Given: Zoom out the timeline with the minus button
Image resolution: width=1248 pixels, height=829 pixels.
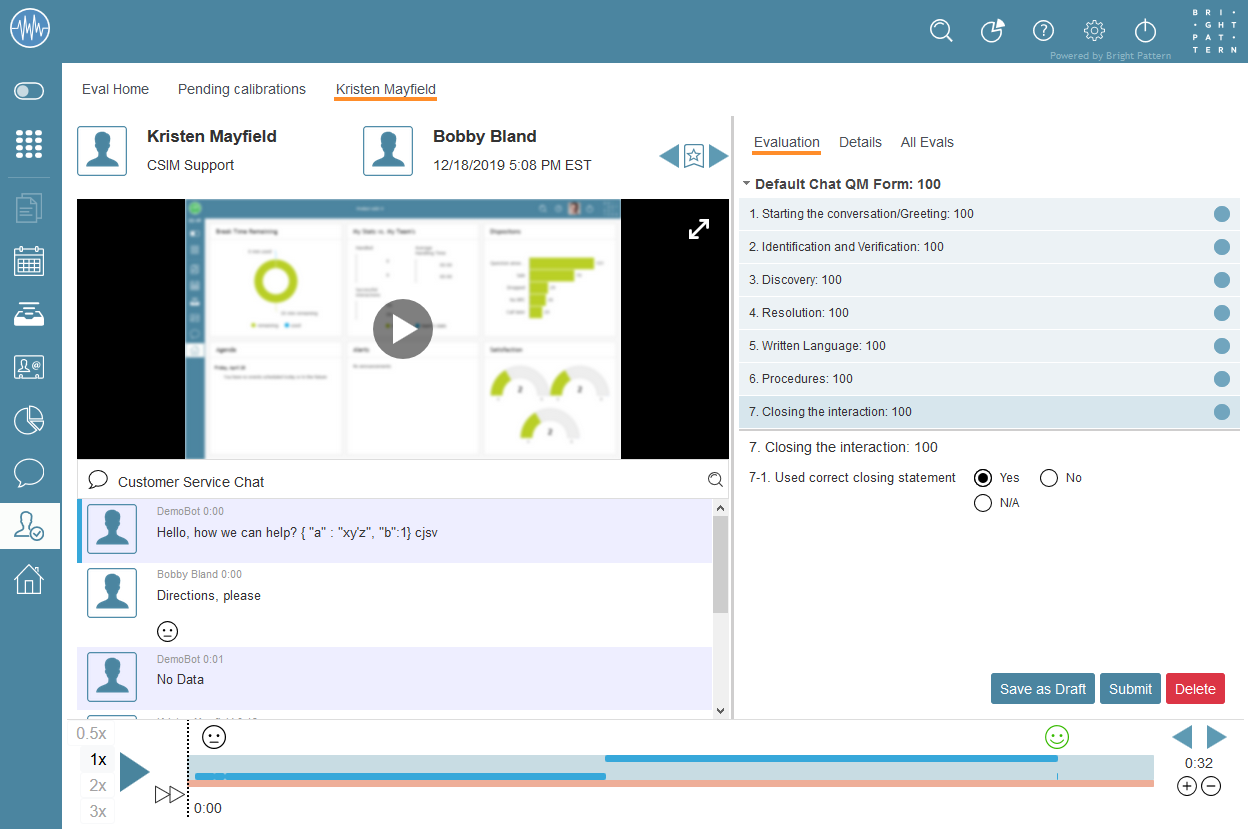Looking at the screenshot, I should pyautogui.click(x=1210, y=786).
